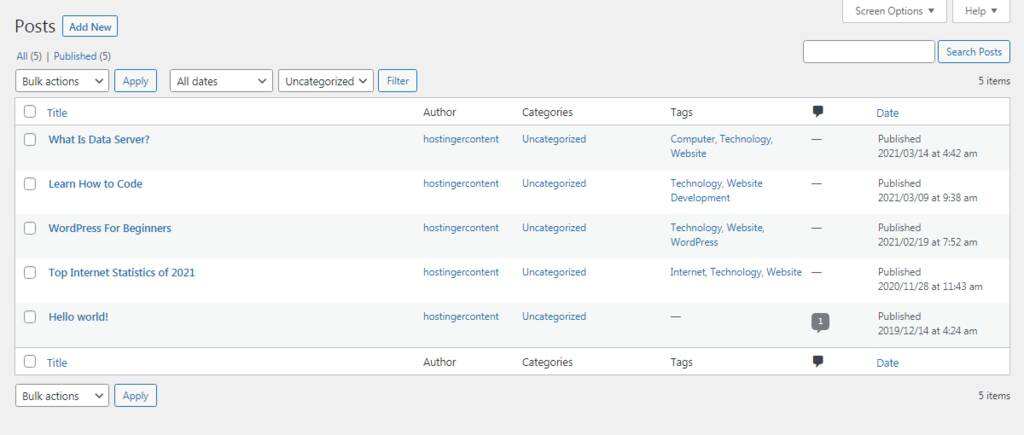
Task: Open the Uncategorized category dropdown
Action: 326,81
